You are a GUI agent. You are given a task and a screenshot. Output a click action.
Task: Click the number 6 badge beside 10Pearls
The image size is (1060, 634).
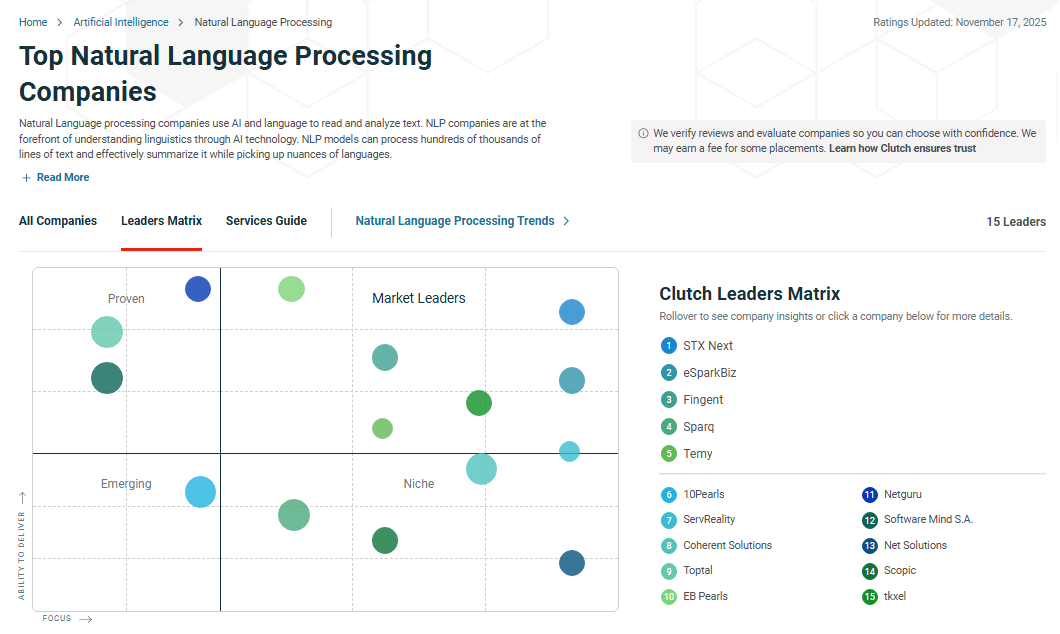tap(669, 495)
